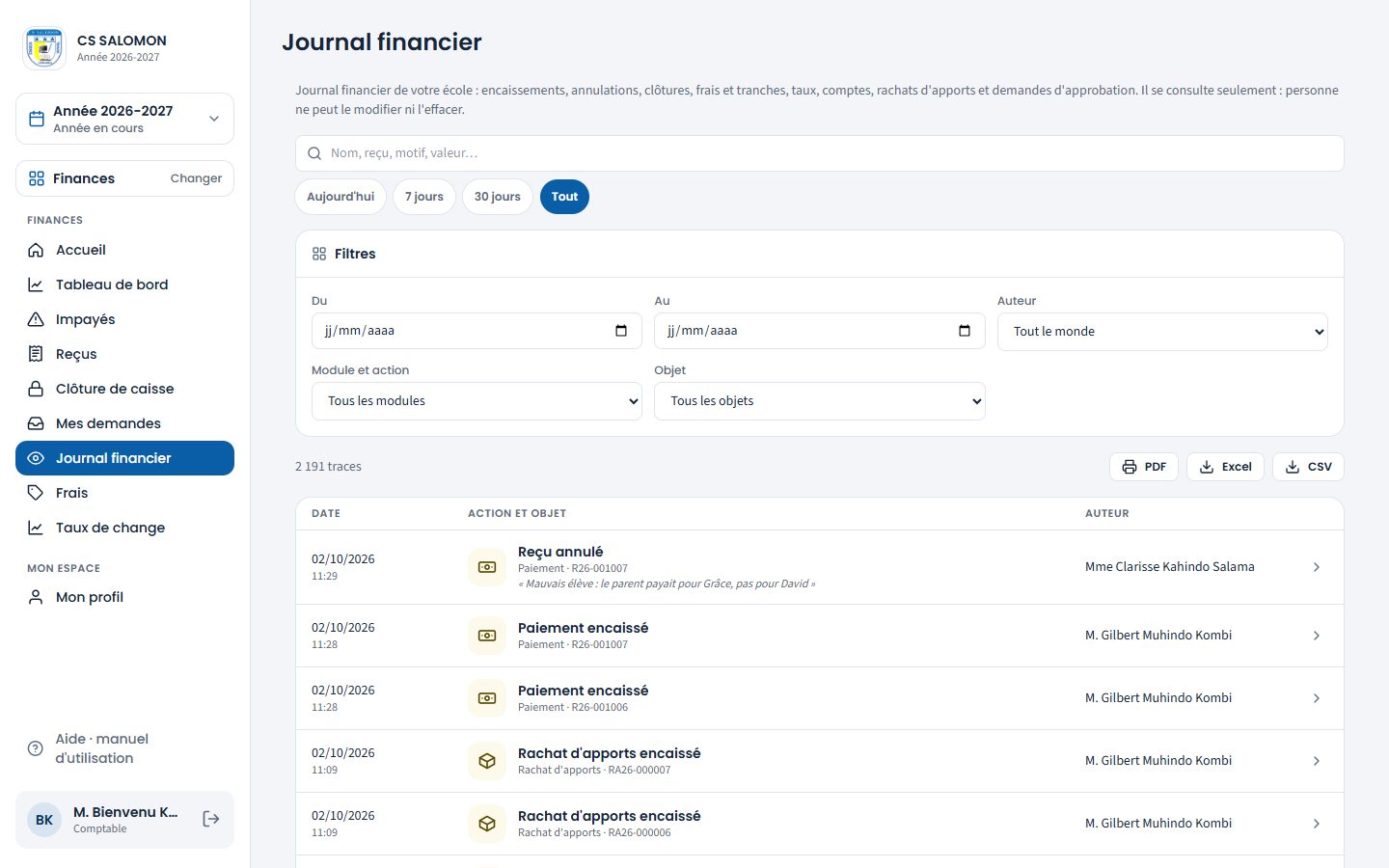Open the Tous les modules dropdown
Screen dimensions: 1389x868
pos(477,401)
